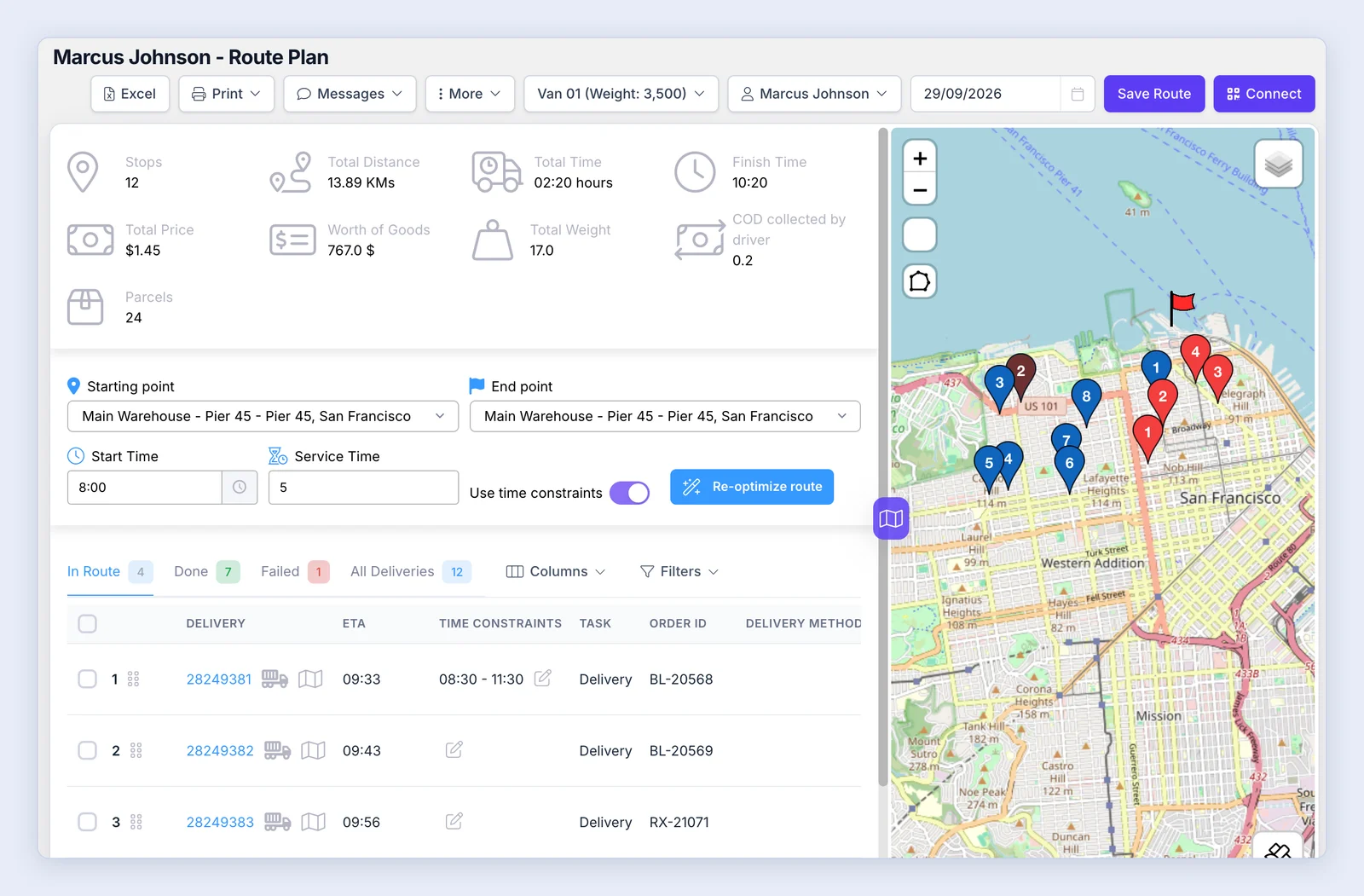Expand the Starting point dropdown
1364x896 pixels.
tap(263, 416)
